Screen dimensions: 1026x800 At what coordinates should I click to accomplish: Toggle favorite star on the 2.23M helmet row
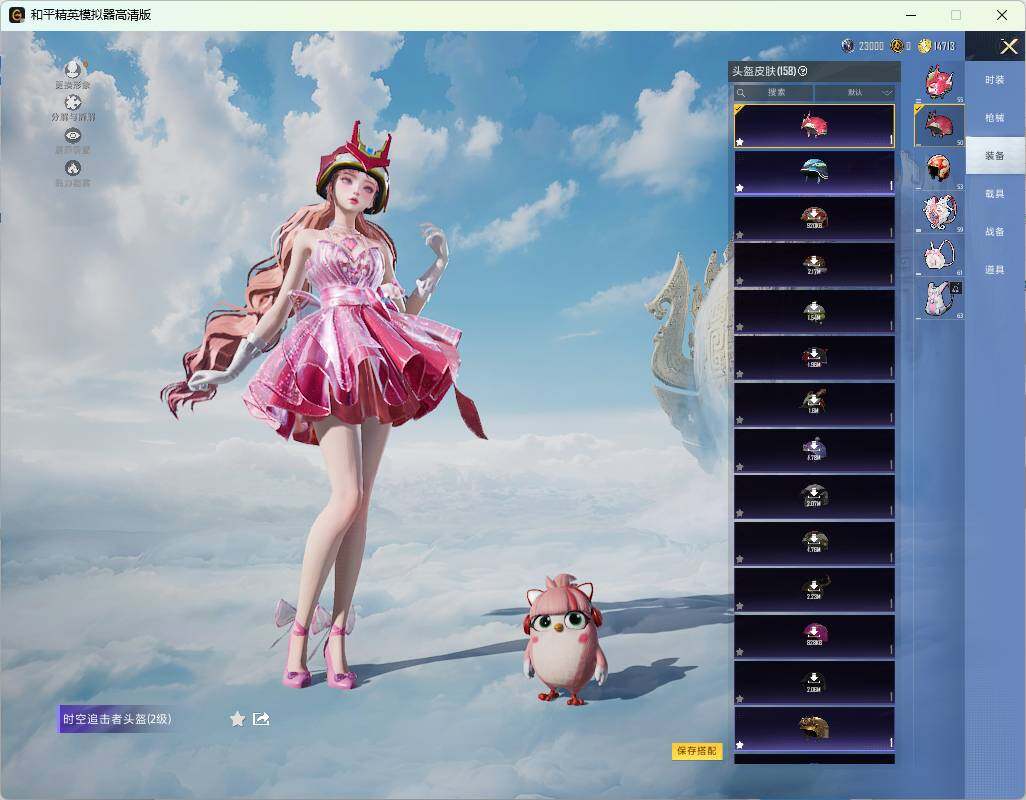(x=739, y=606)
